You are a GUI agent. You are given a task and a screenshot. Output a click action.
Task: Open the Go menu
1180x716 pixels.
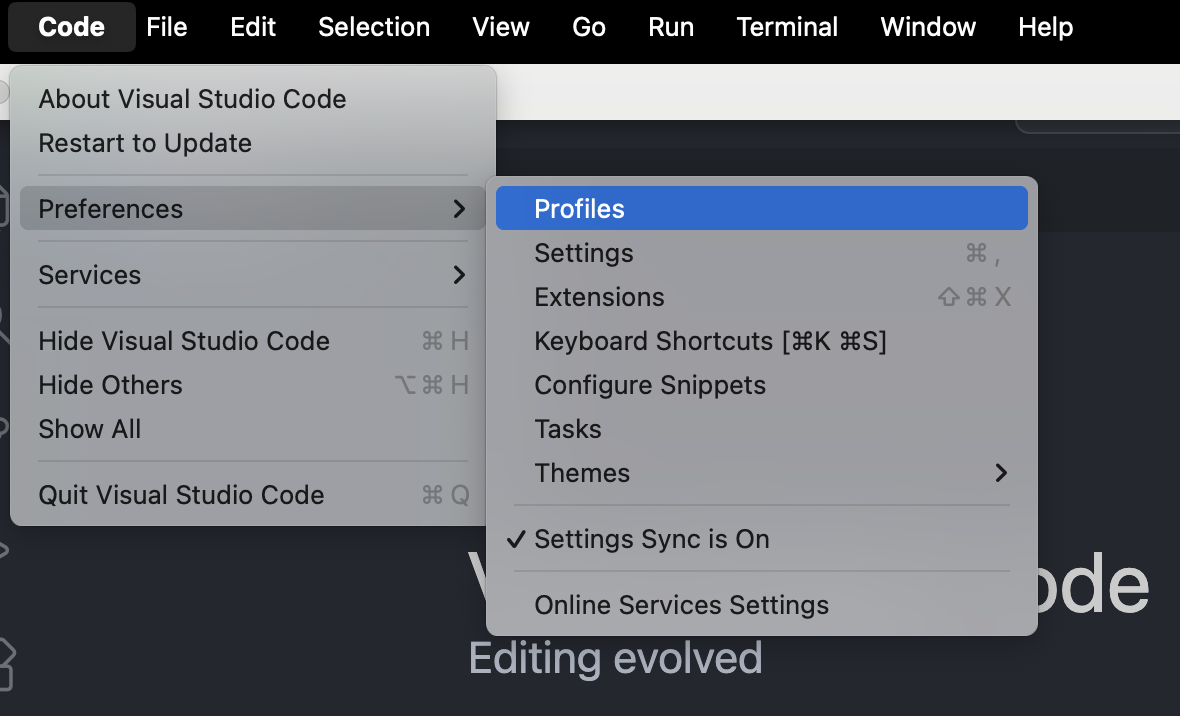(588, 27)
